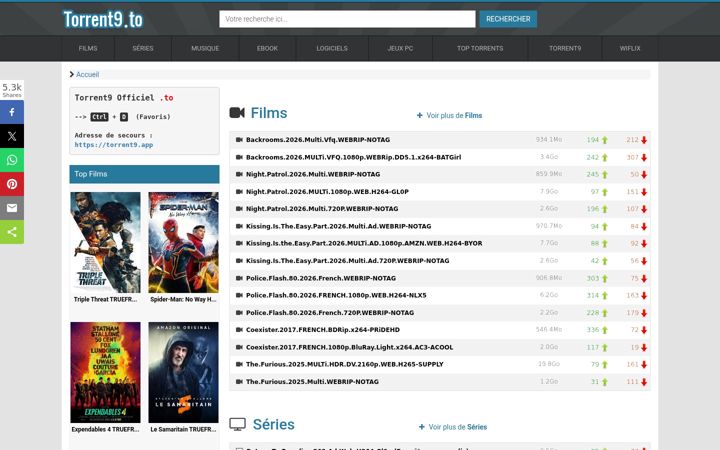Viewport: 720px width, 450px height.
Task: Click Triple Threat TRUEFR... title link
Action: 105,299
